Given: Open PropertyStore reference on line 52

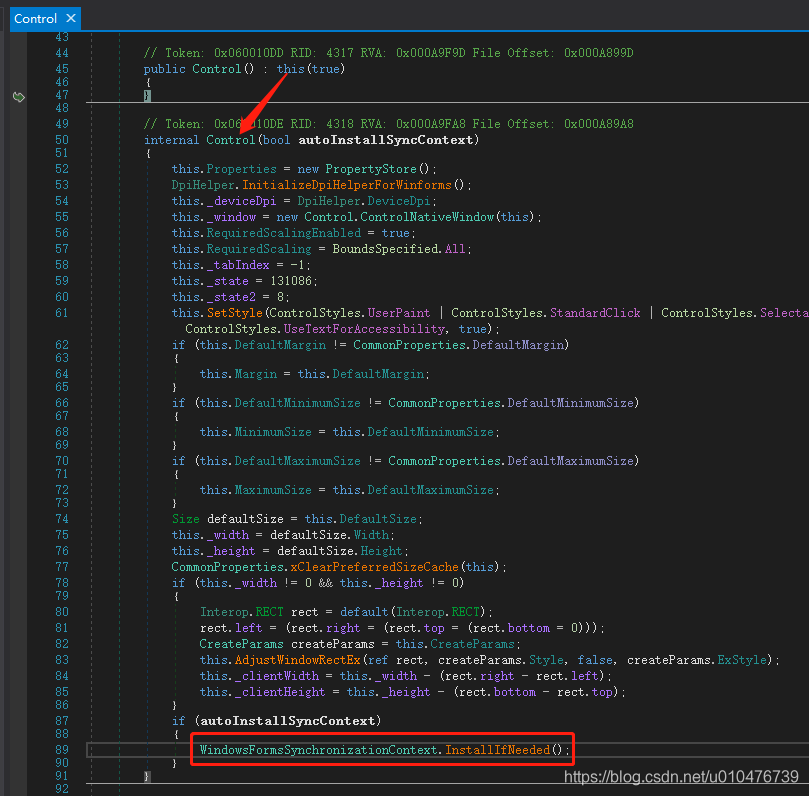Looking at the screenshot, I should click(370, 169).
